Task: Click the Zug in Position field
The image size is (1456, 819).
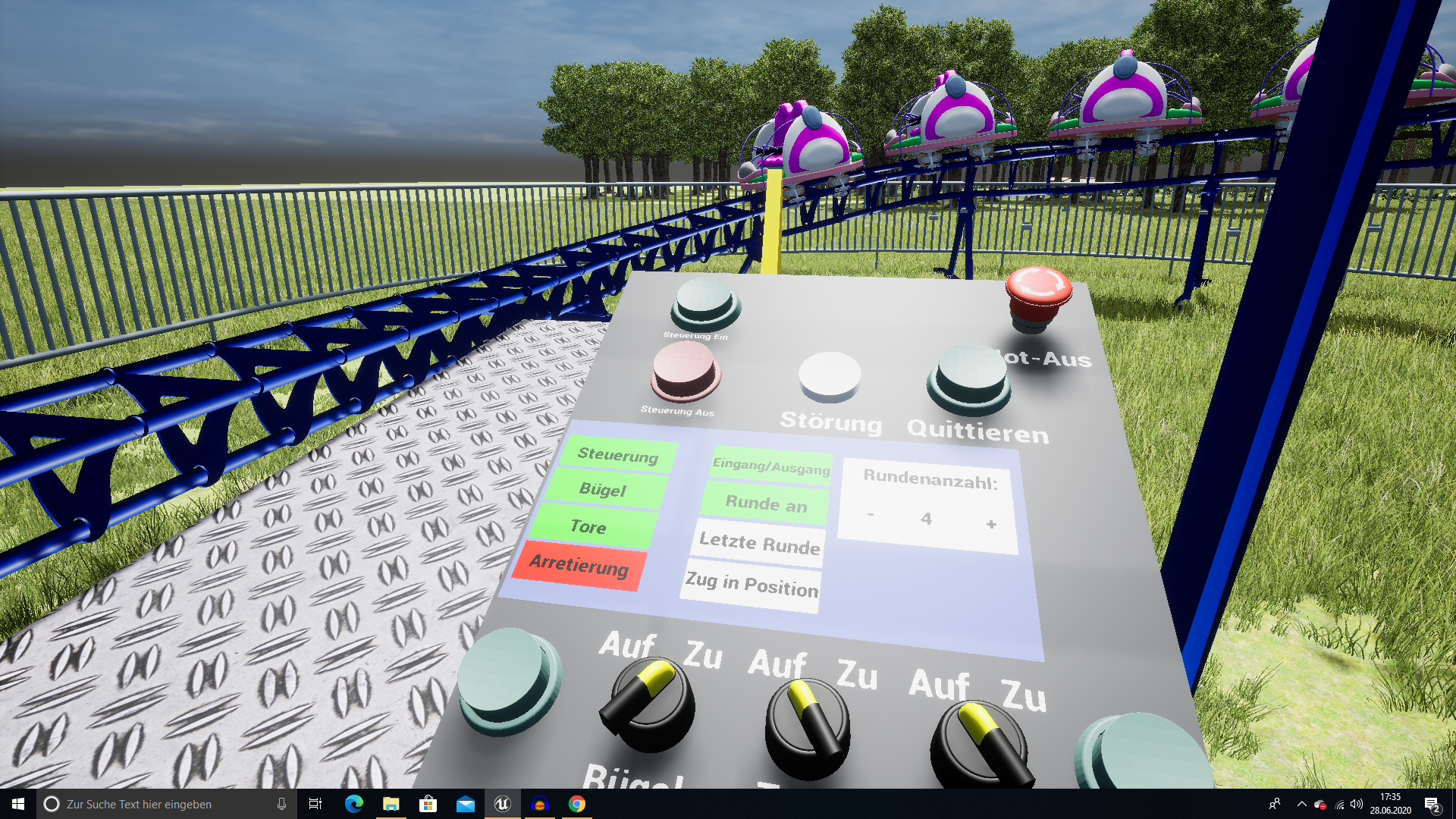Action: click(752, 585)
